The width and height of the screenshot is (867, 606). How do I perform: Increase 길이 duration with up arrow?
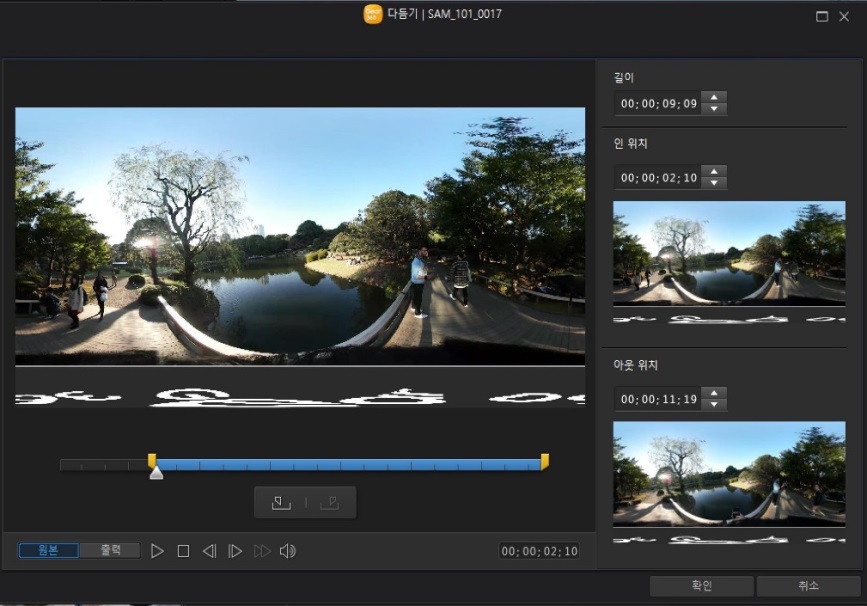tap(714, 98)
